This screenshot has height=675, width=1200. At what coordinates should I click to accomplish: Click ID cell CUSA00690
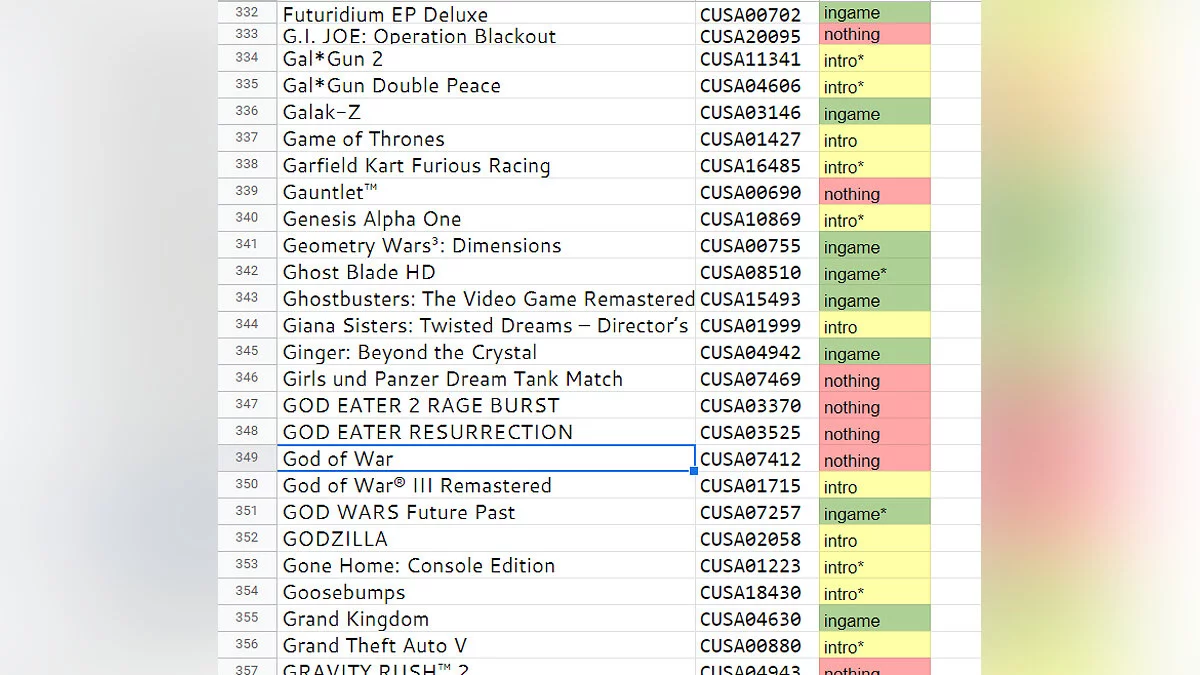tap(757, 192)
